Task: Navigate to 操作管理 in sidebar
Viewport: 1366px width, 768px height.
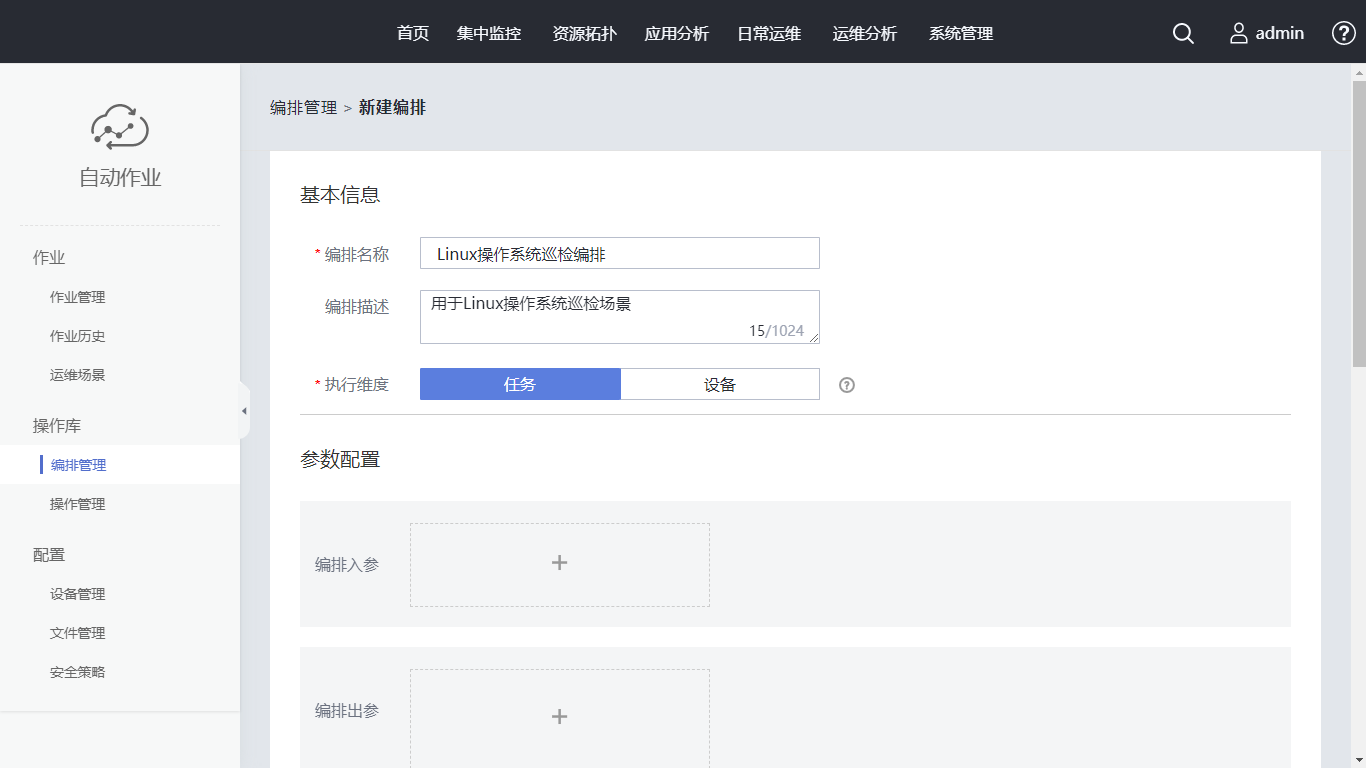Action: coord(78,504)
